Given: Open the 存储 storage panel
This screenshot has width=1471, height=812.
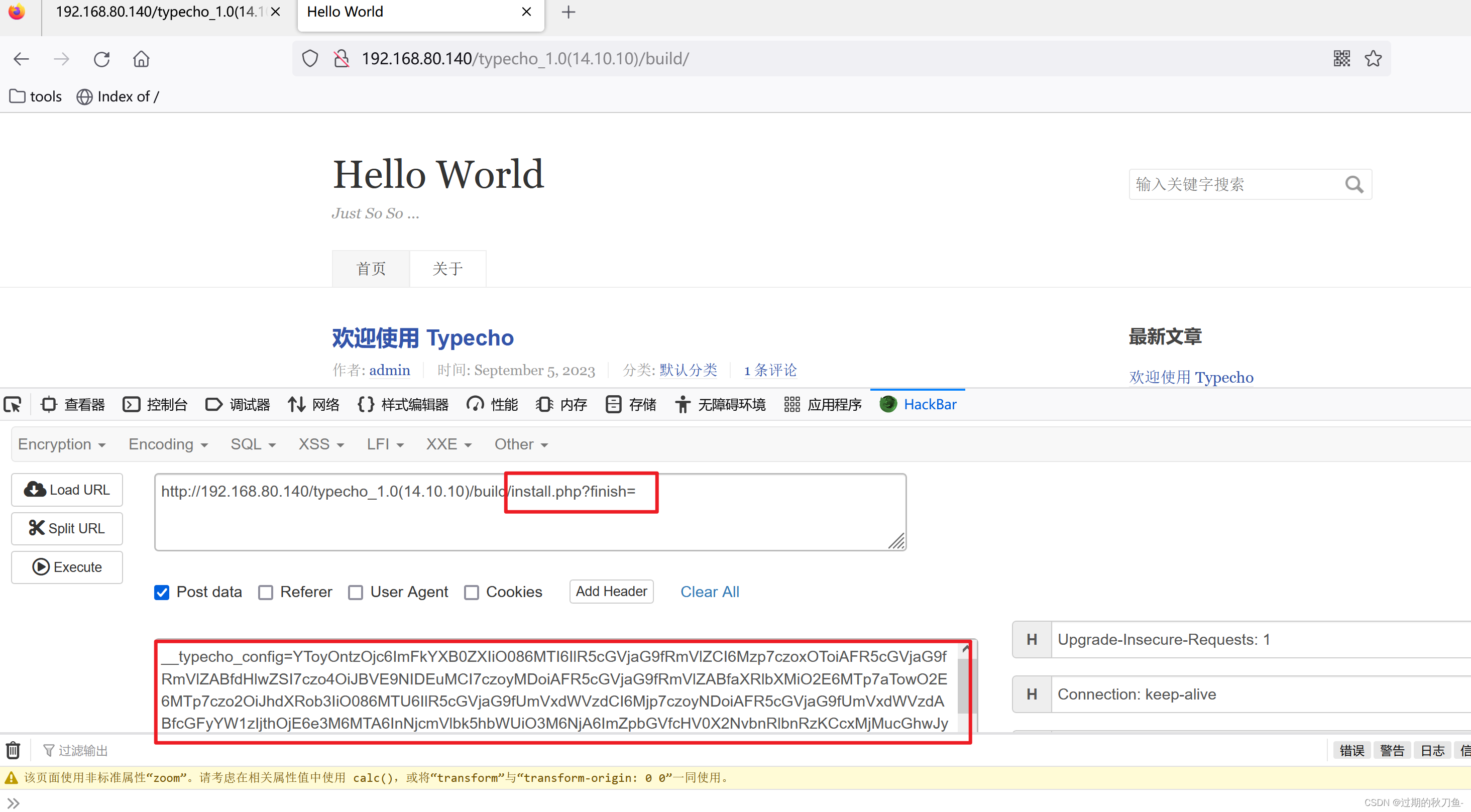Looking at the screenshot, I should (631, 405).
